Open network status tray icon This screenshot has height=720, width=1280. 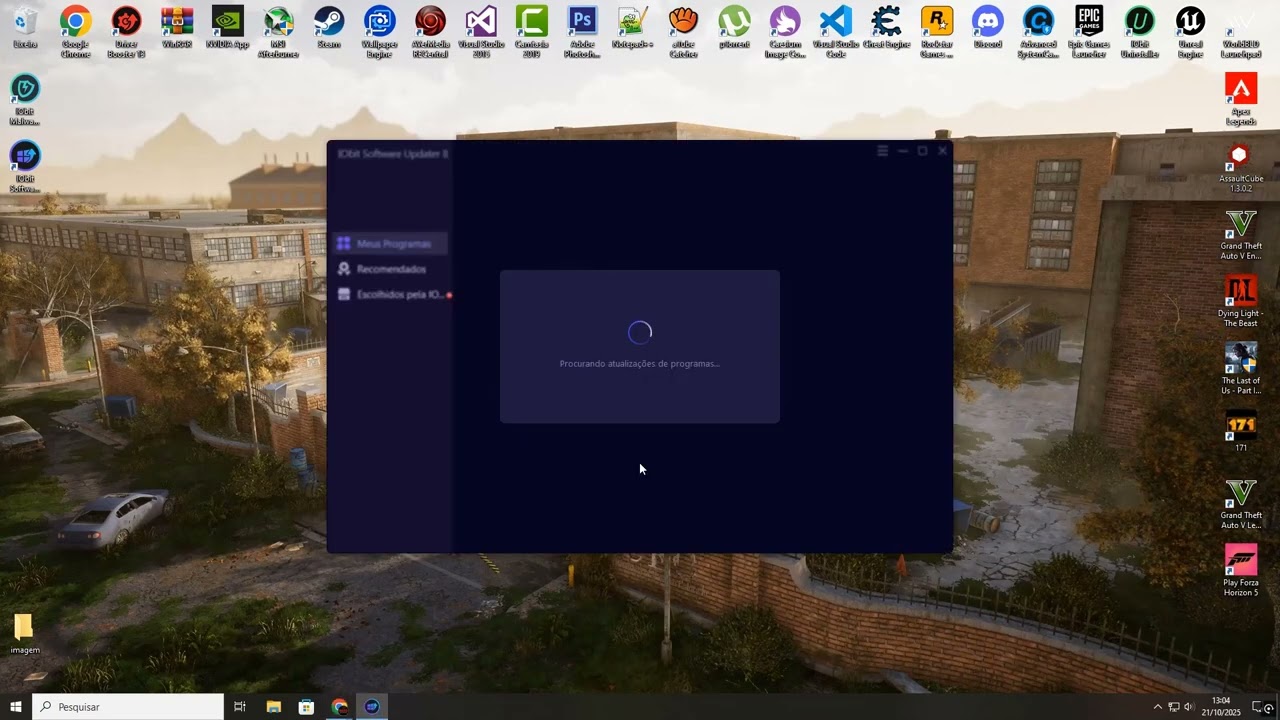click(1174, 707)
